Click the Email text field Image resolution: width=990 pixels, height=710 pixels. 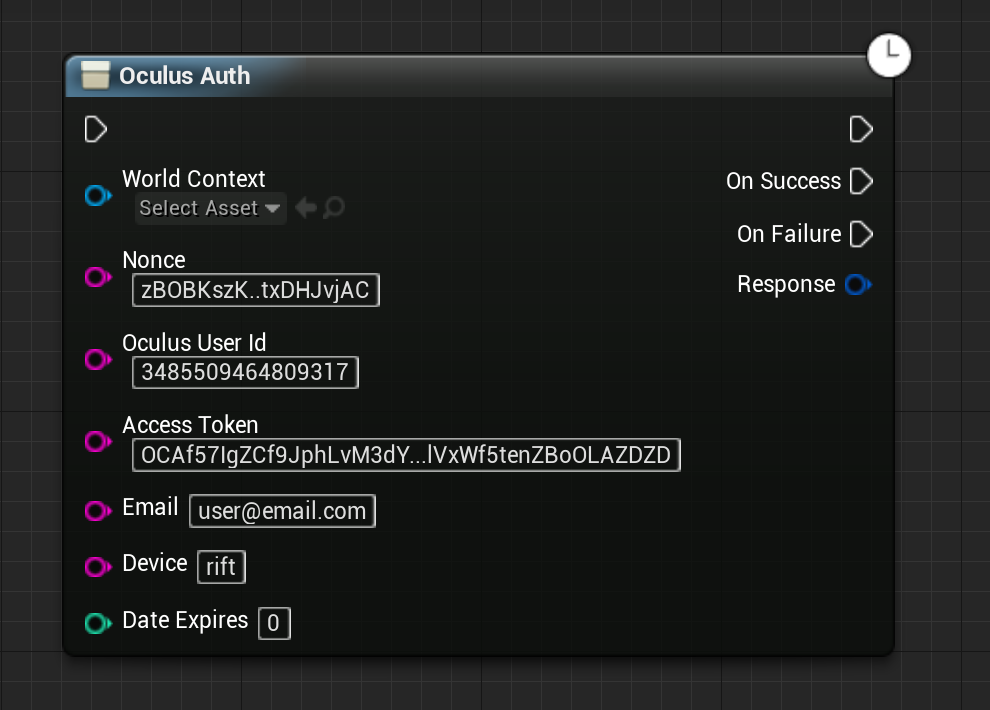[282, 511]
